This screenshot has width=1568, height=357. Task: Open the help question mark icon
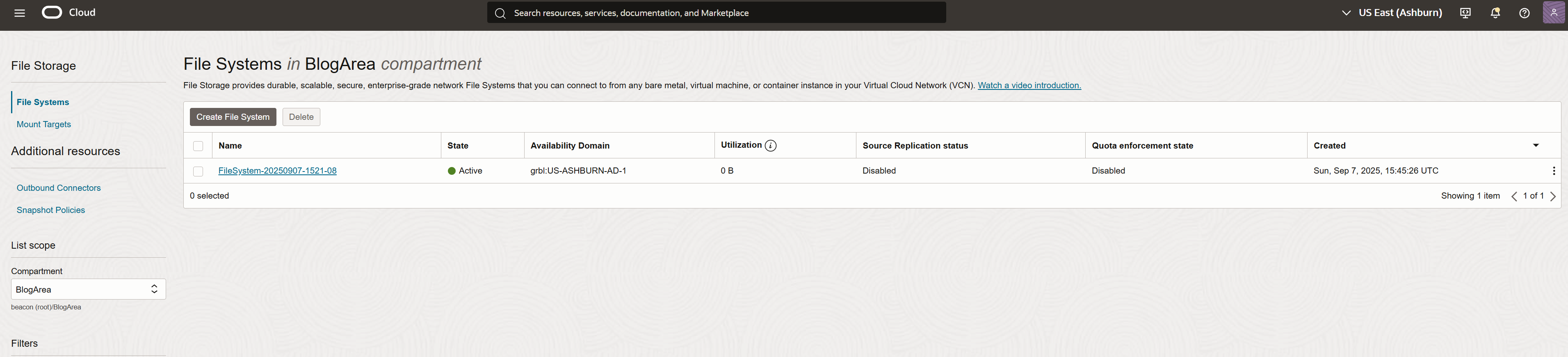1524,13
